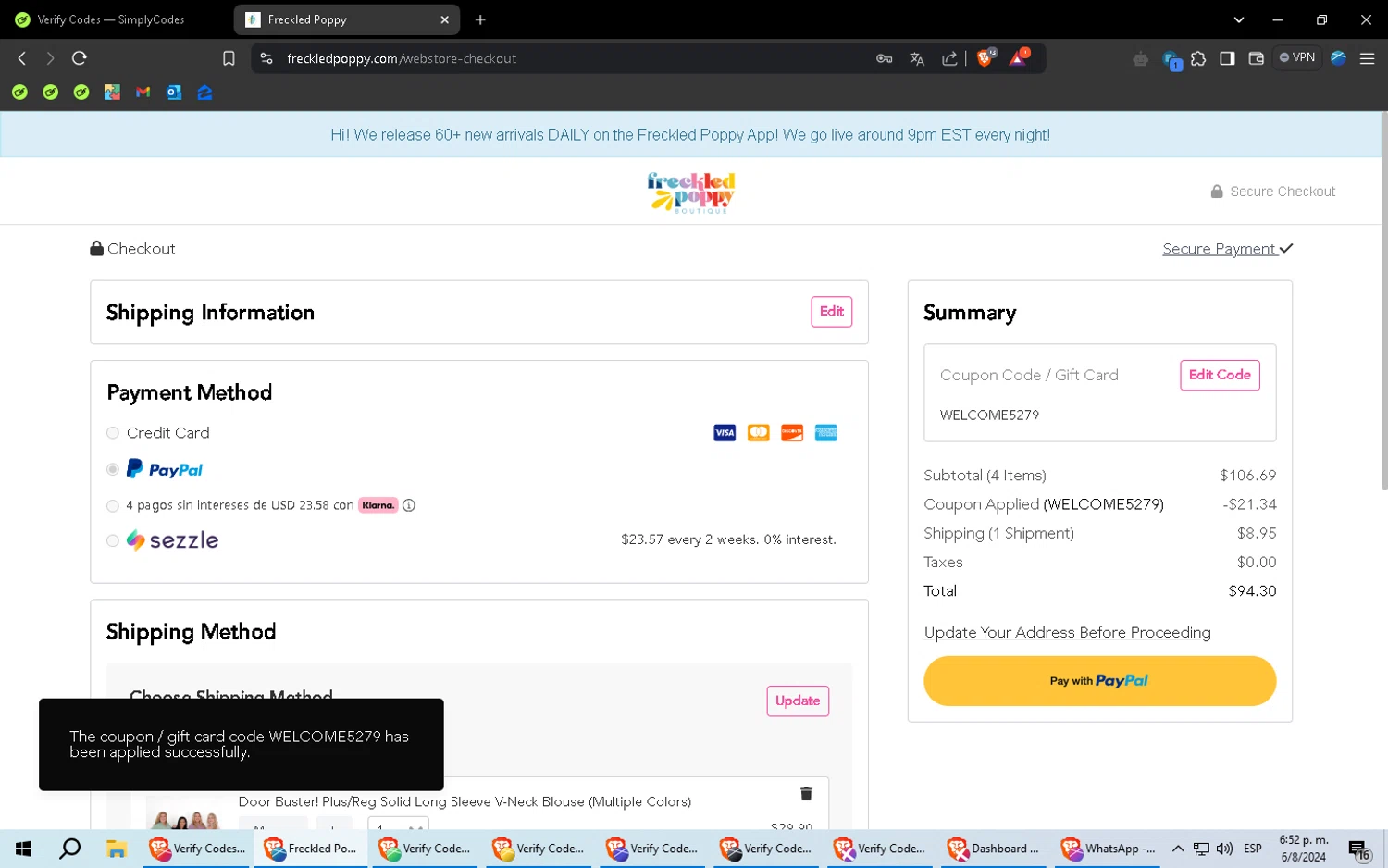Click the Klarna info circle icon
The width and height of the screenshot is (1388, 868).
pyautogui.click(x=408, y=505)
